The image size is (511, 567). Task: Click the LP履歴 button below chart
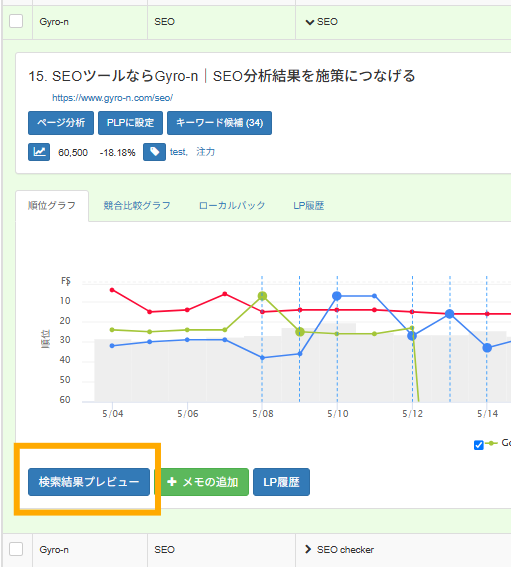[281, 482]
